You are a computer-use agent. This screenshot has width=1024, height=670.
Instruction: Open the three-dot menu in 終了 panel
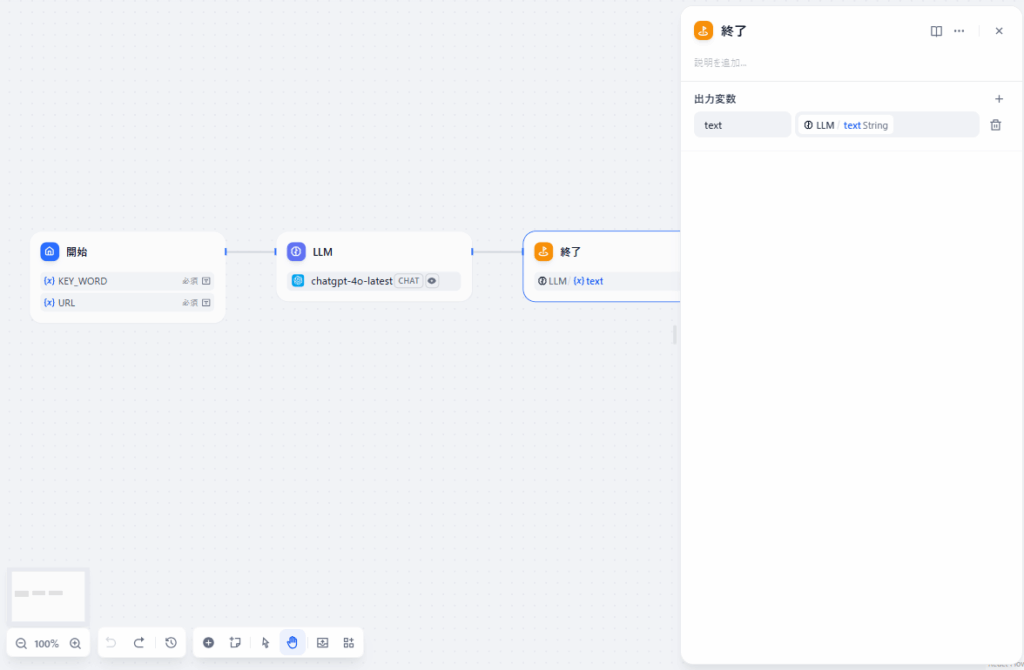(959, 31)
